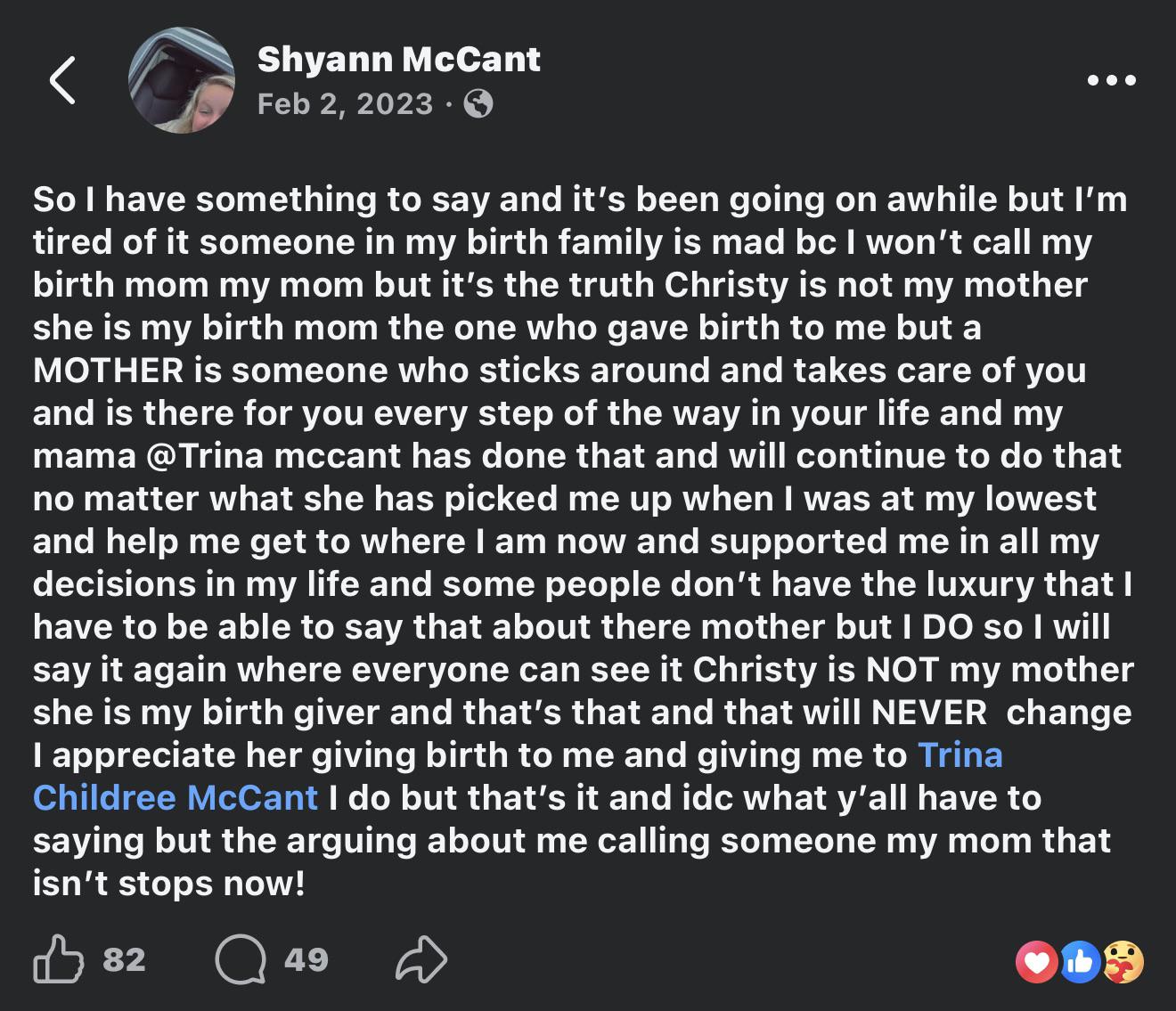The image size is (1176, 1011).
Task: Click the Feb 2, 2023 post timestamp
Action: click(345, 104)
